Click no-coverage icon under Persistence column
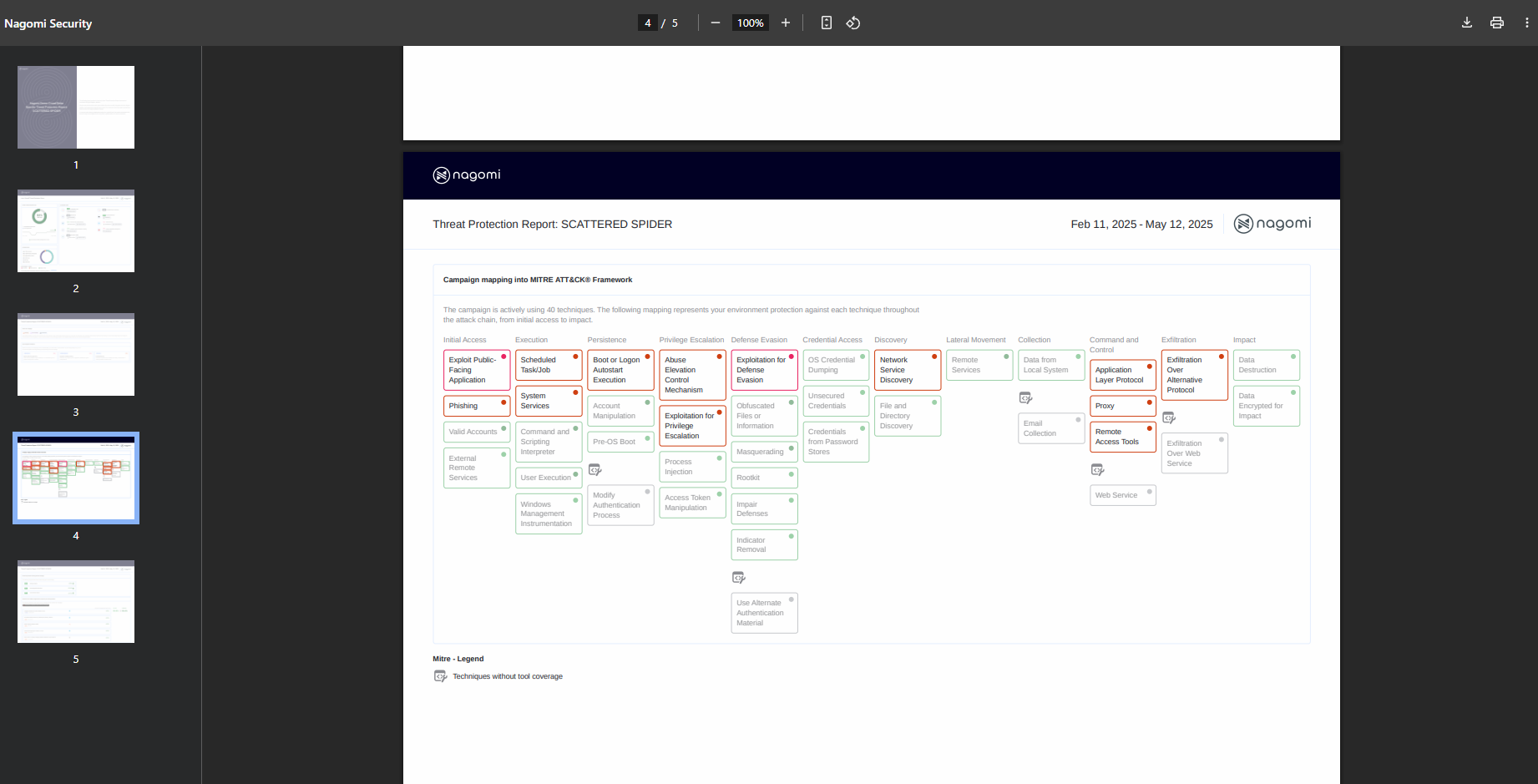 (x=595, y=470)
